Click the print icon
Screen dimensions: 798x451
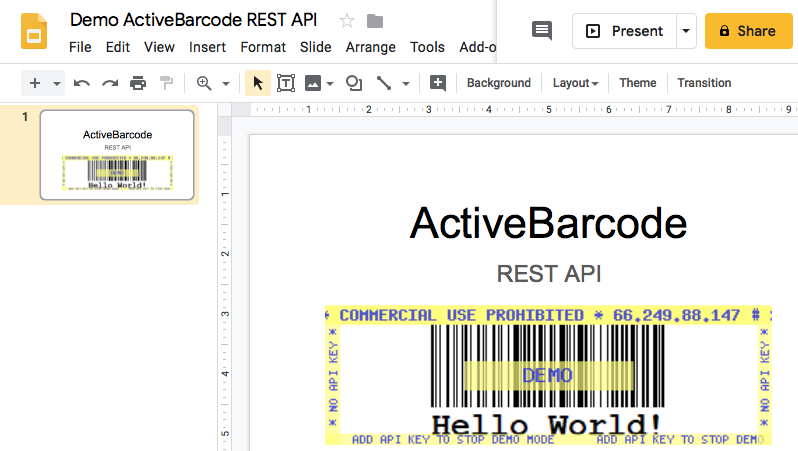(138, 83)
